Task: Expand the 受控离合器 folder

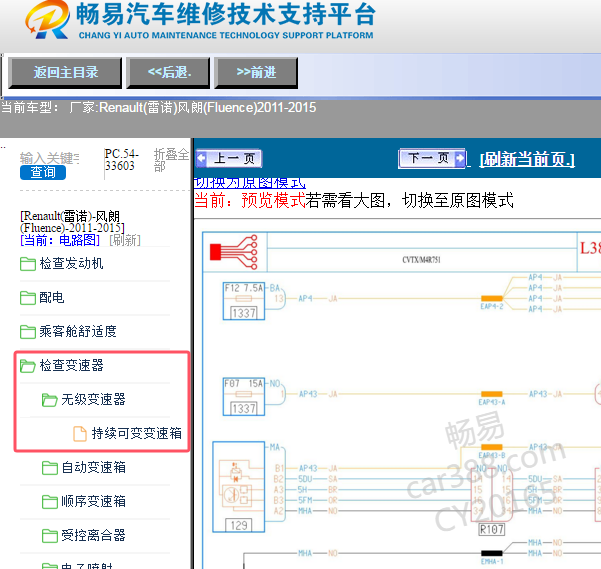Action: (x=93, y=535)
